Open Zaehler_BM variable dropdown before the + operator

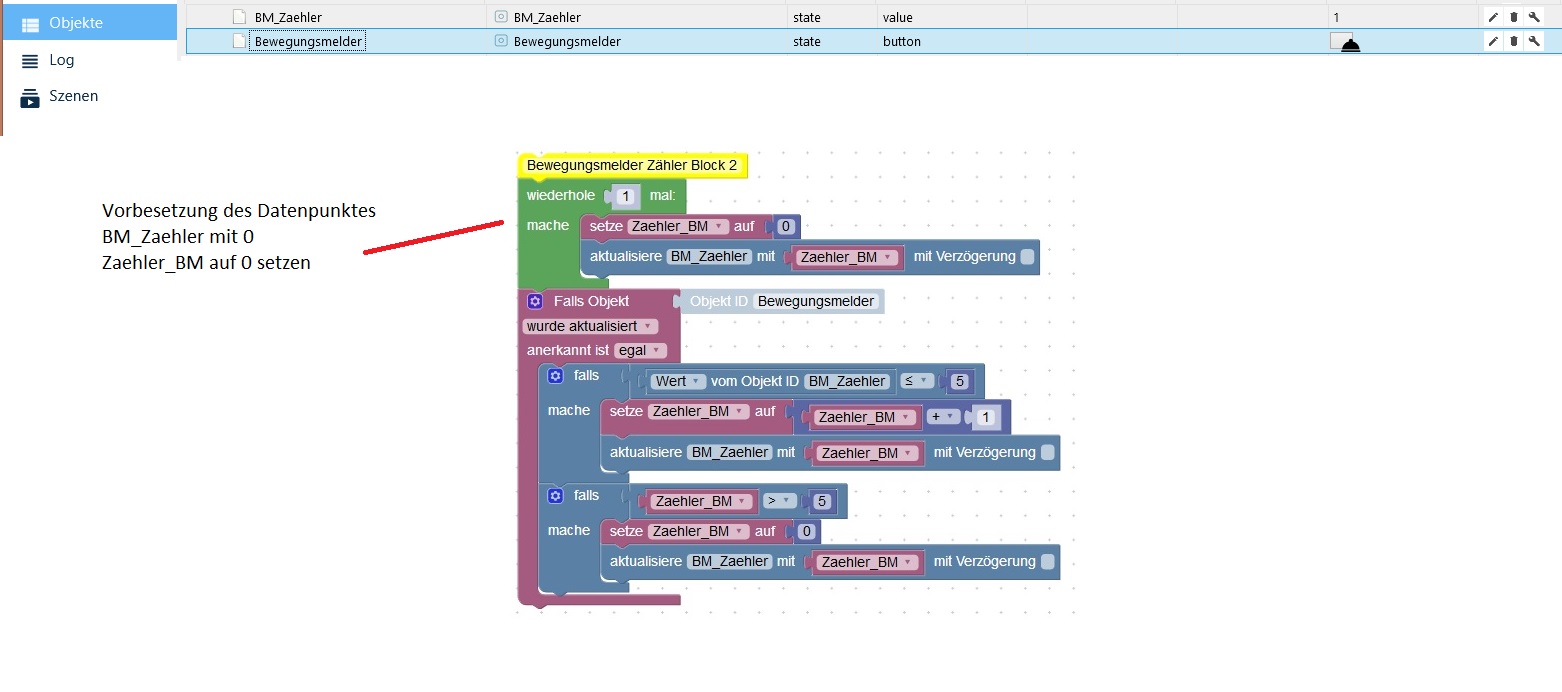tap(868, 418)
